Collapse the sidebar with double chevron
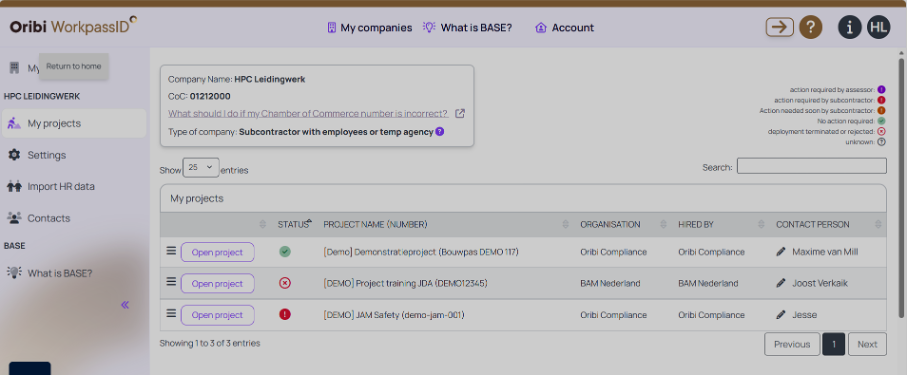 pyautogui.click(x=125, y=305)
